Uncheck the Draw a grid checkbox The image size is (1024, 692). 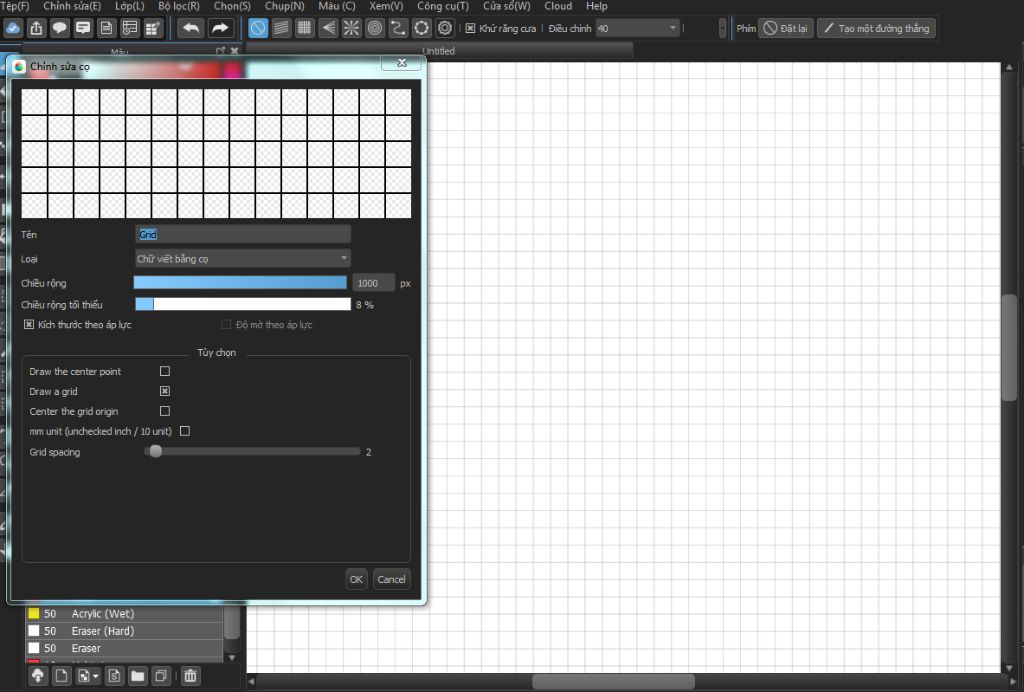click(x=165, y=391)
